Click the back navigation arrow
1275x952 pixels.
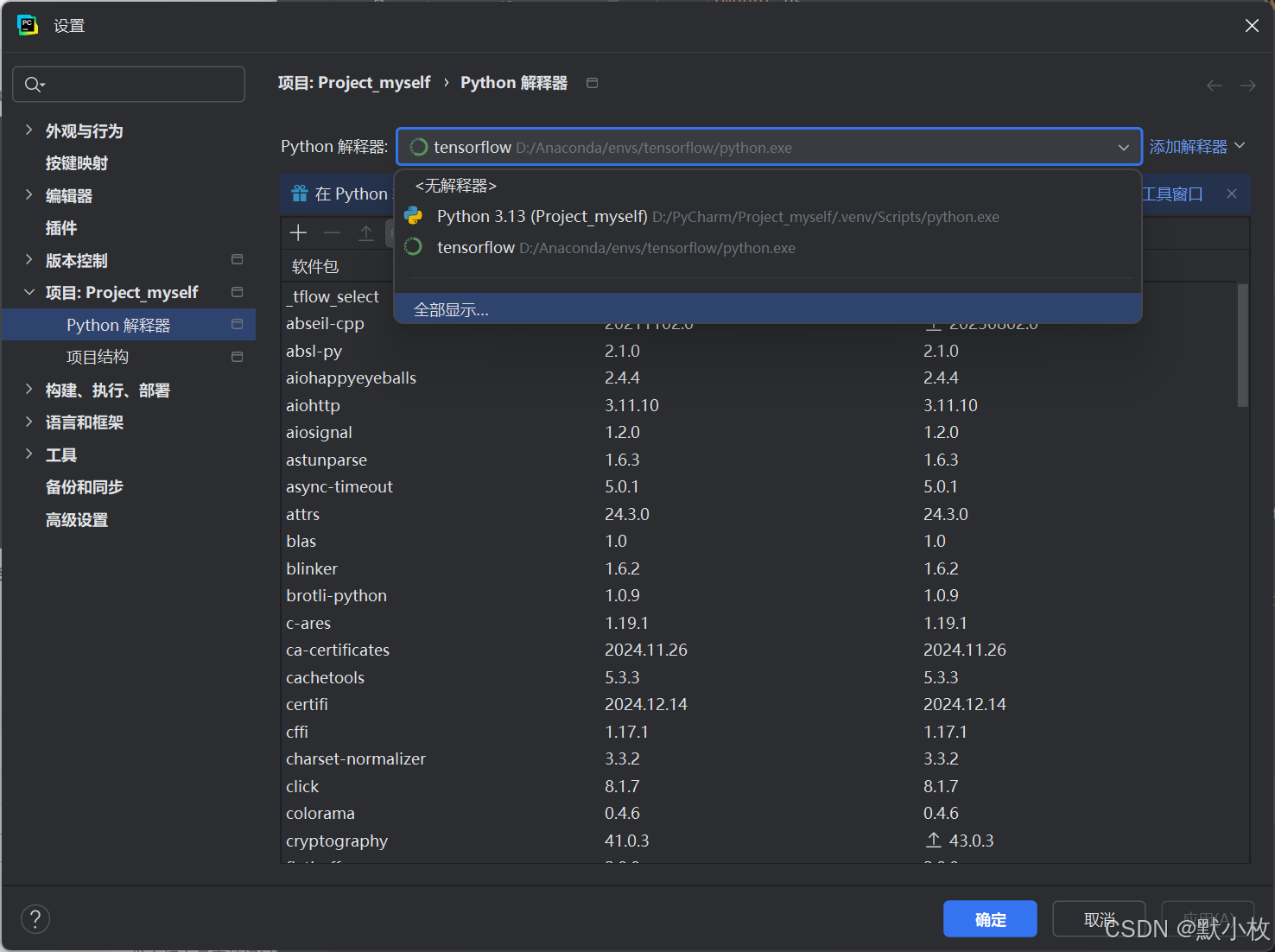pos(1215,85)
